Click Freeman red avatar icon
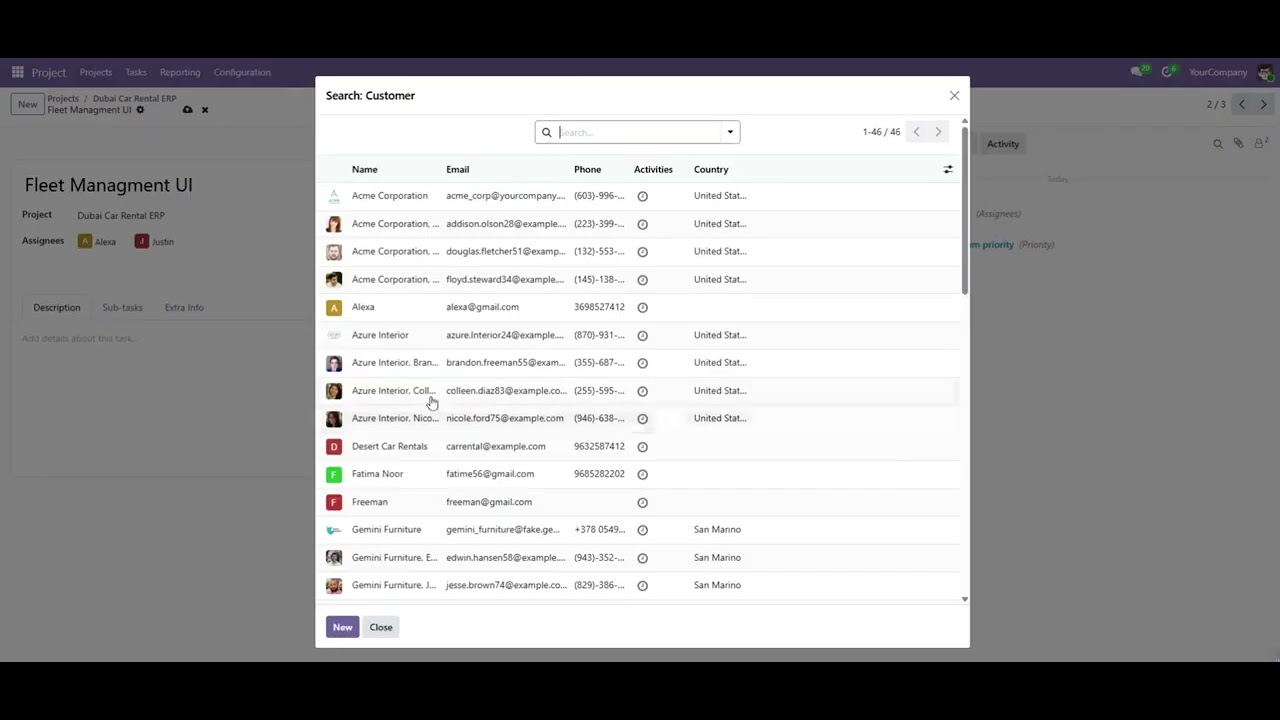The width and height of the screenshot is (1280, 720). (x=334, y=502)
